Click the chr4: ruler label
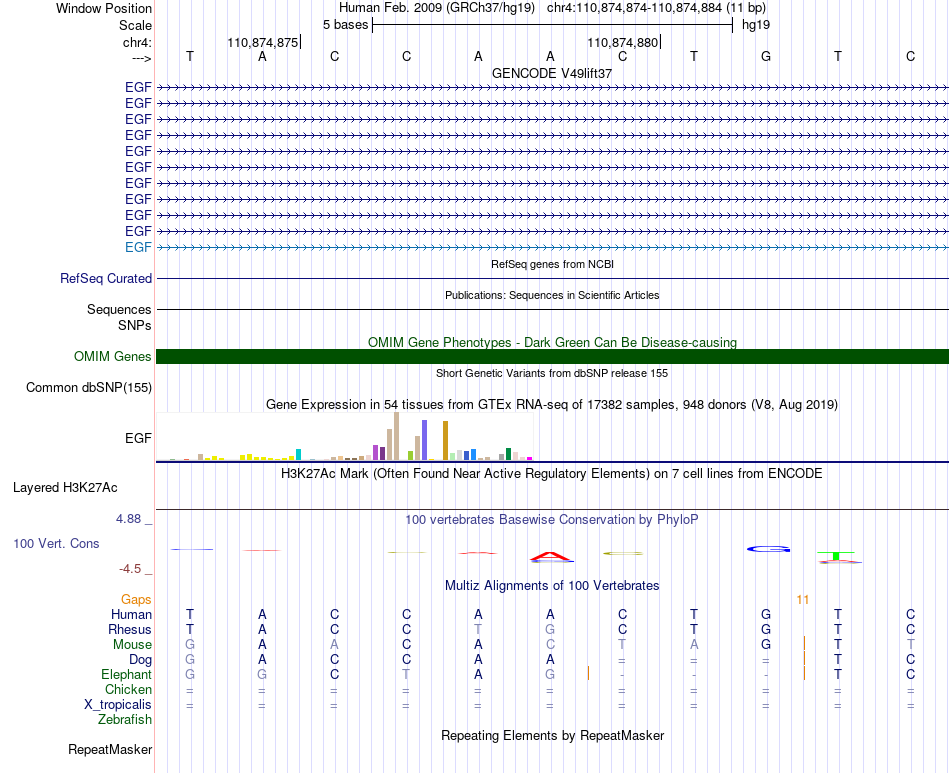The height and width of the screenshot is (773, 950). click(x=137, y=42)
